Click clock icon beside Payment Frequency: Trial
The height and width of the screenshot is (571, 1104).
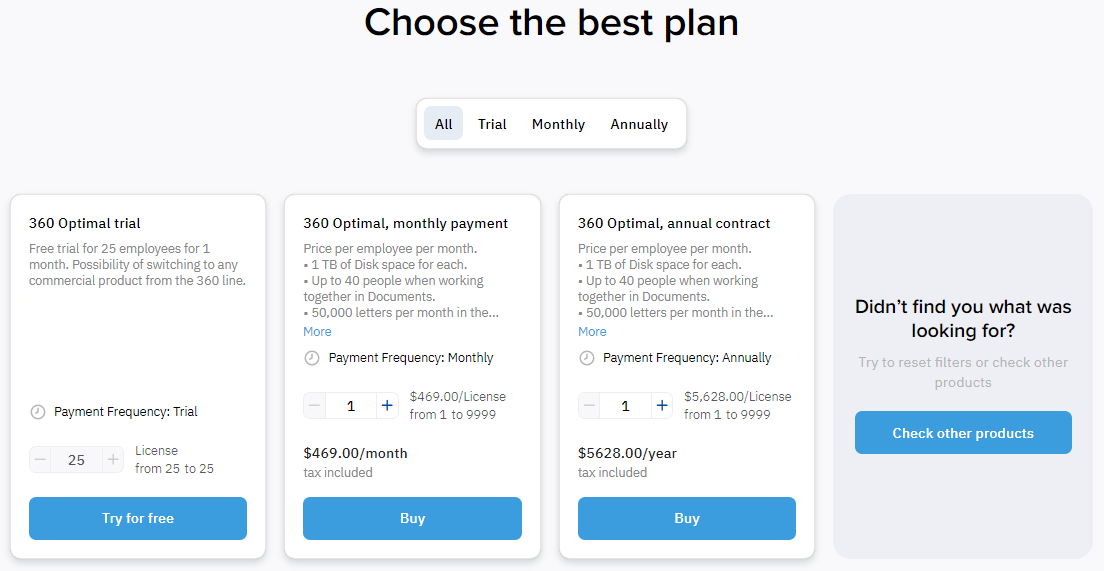click(38, 412)
